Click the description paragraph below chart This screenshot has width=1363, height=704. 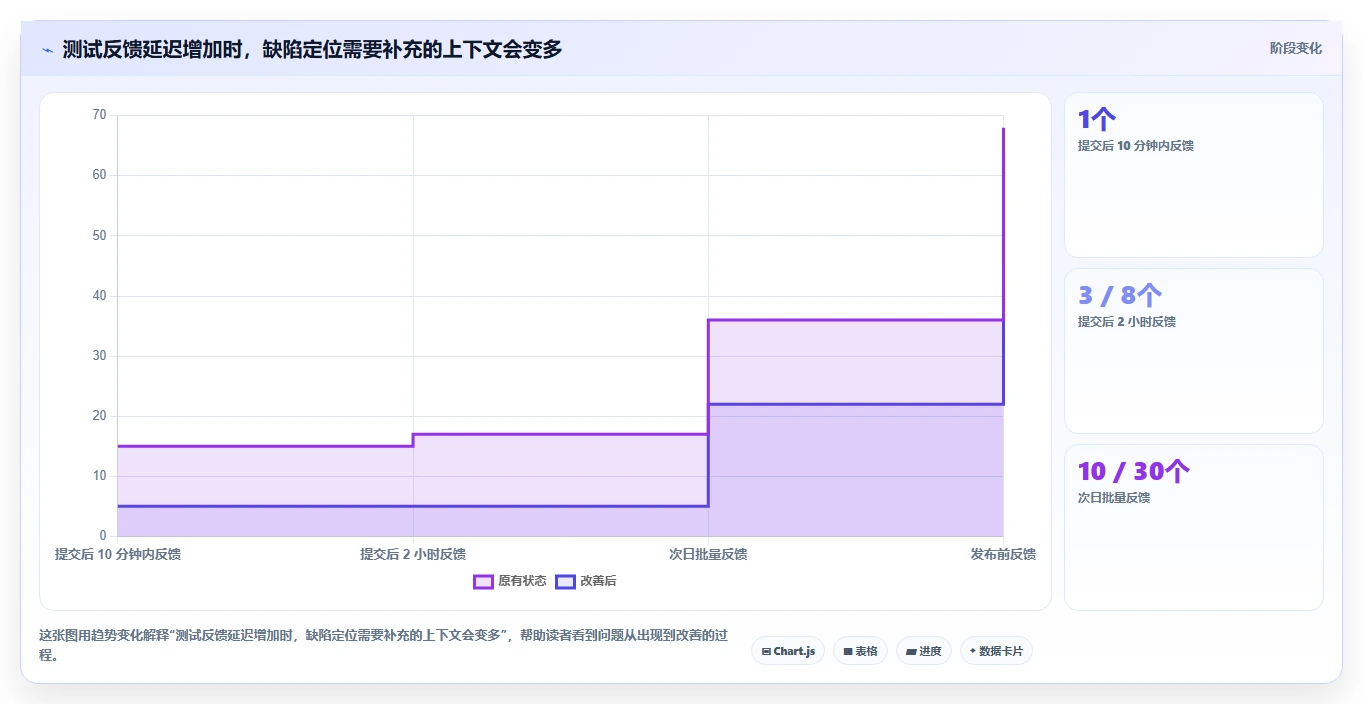click(384, 645)
